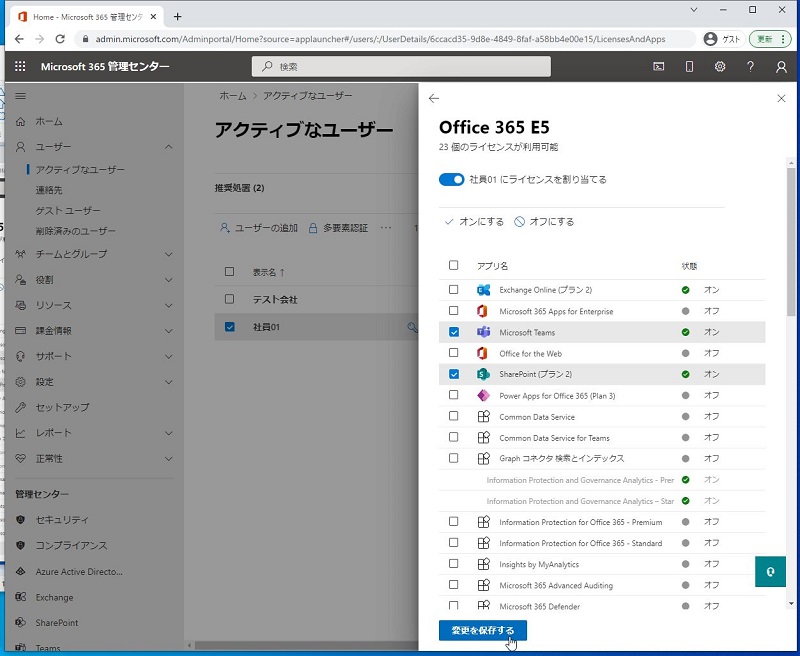Click the Azure Active Directory icon

click(20, 571)
